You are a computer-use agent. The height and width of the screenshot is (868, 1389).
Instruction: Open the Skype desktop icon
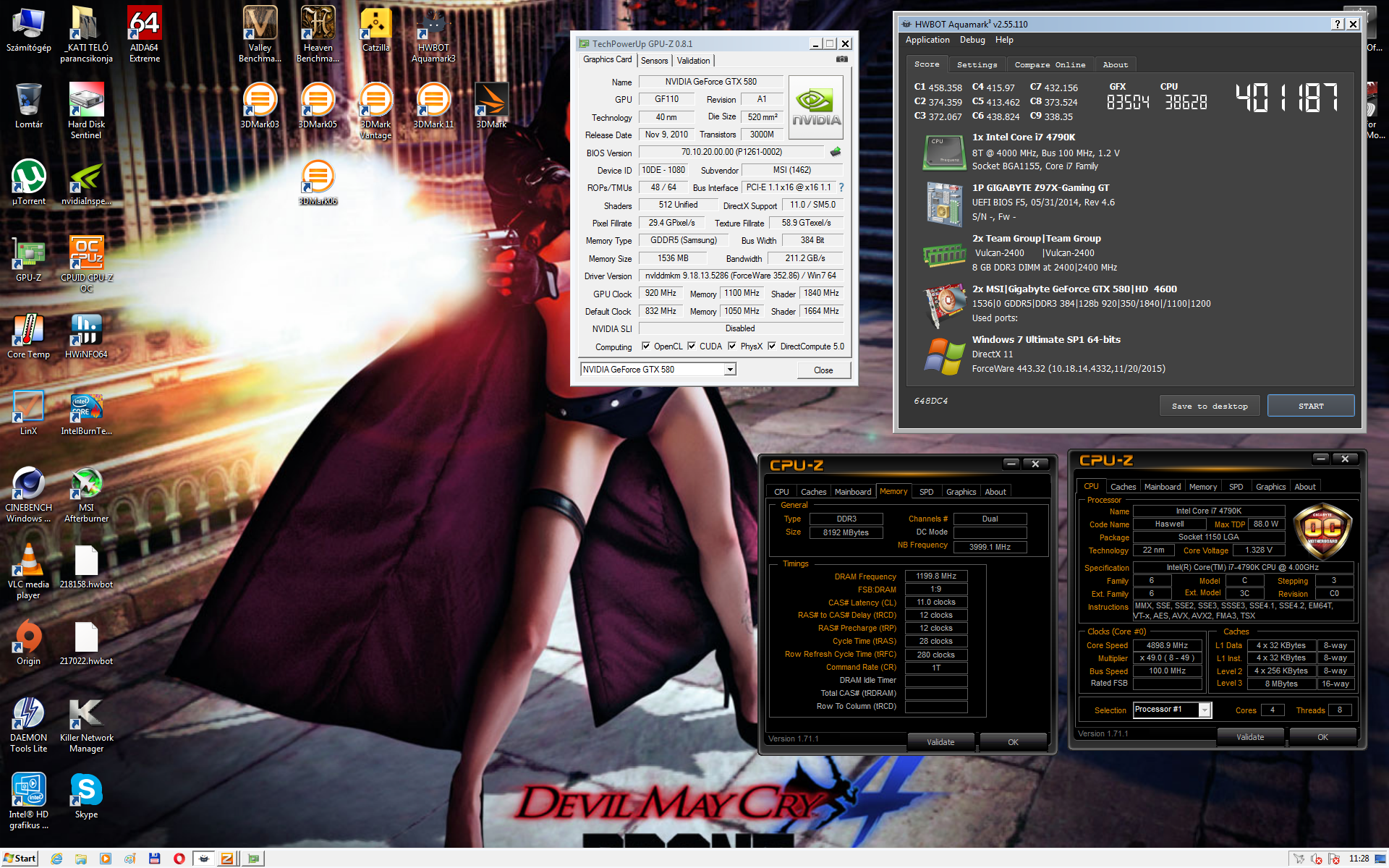pyautogui.click(x=86, y=796)
